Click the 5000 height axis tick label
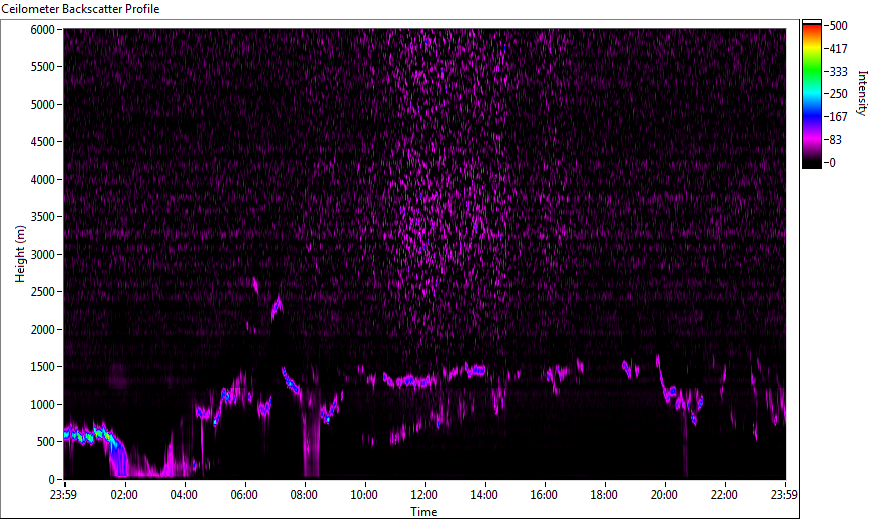Screen dimensions: 872x519 point(42,105)
